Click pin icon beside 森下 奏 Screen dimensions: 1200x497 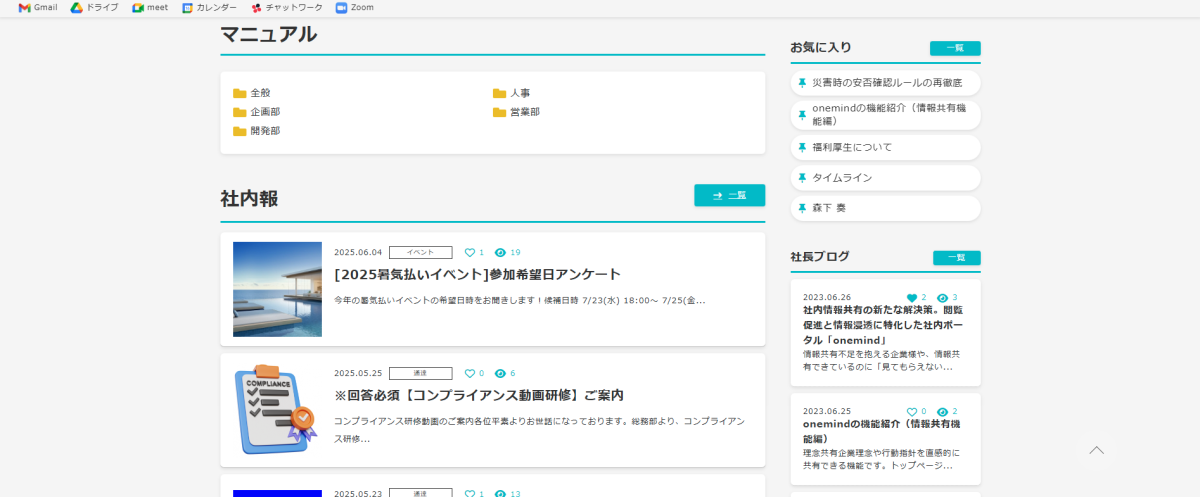[x=802, y=208]
